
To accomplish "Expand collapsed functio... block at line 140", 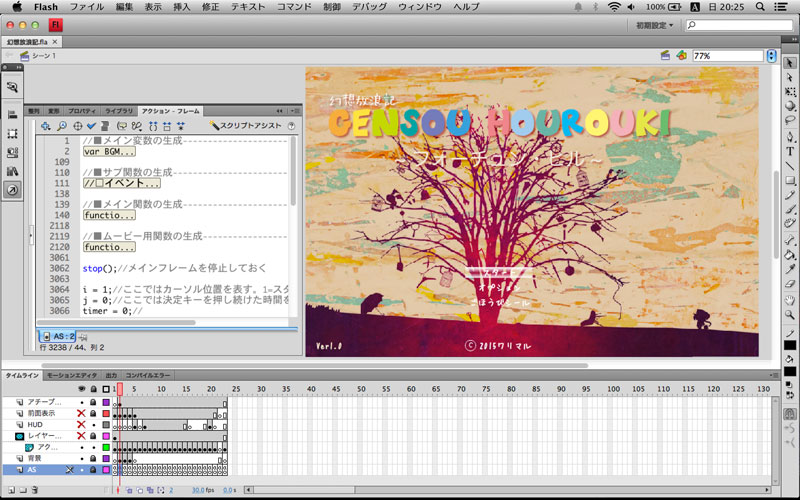I will [109, 215].
